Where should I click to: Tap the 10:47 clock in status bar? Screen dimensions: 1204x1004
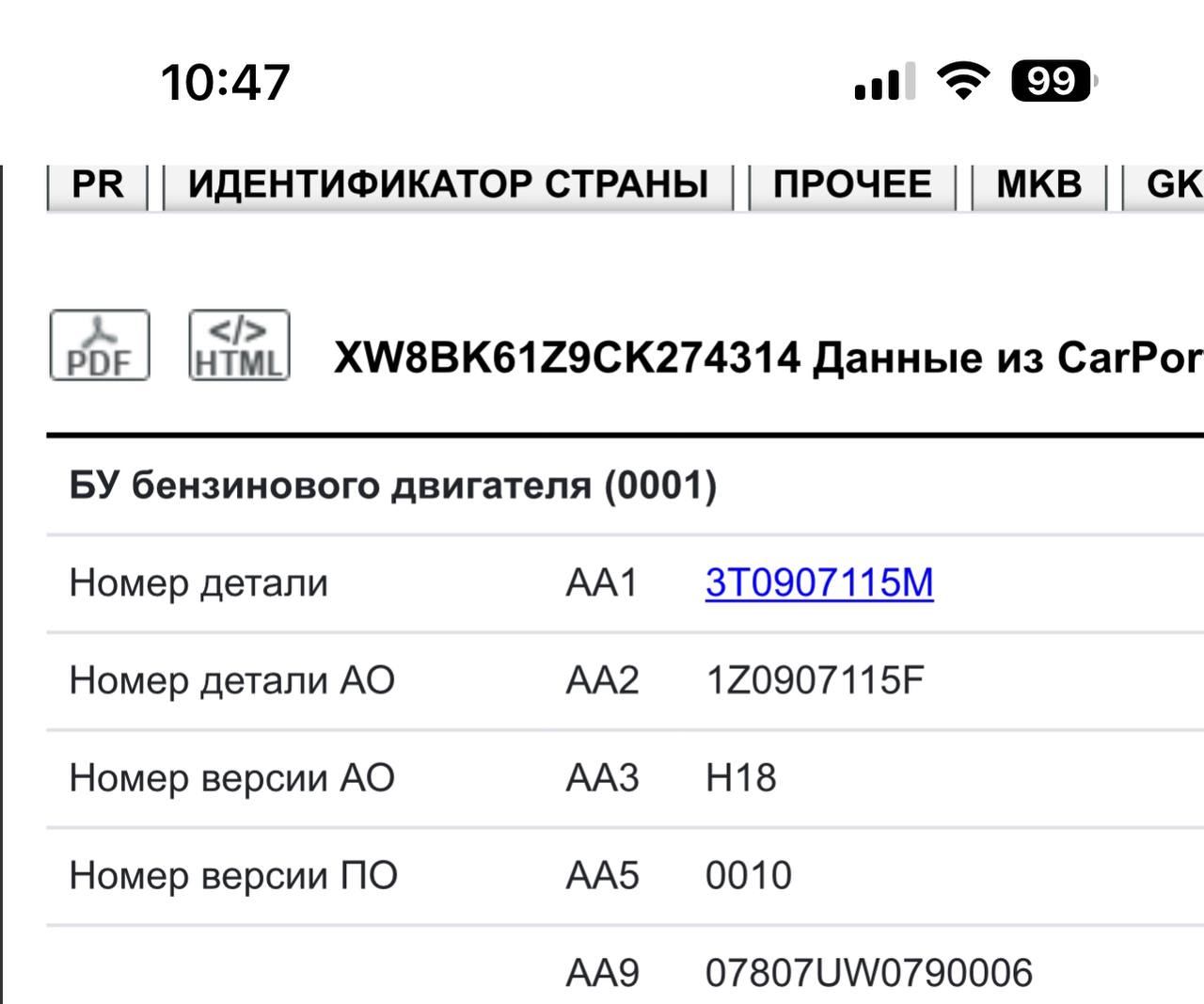coord(226,82)
